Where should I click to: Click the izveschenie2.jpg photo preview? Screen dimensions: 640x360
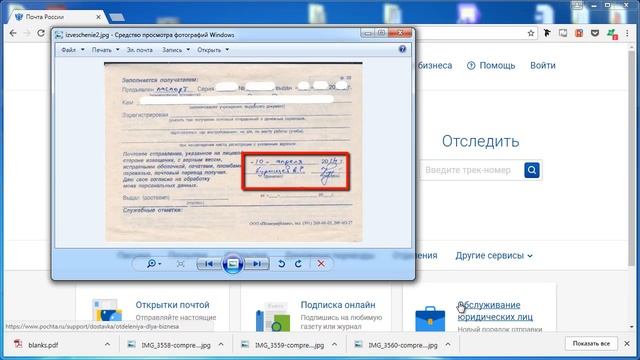coord(233,152)
